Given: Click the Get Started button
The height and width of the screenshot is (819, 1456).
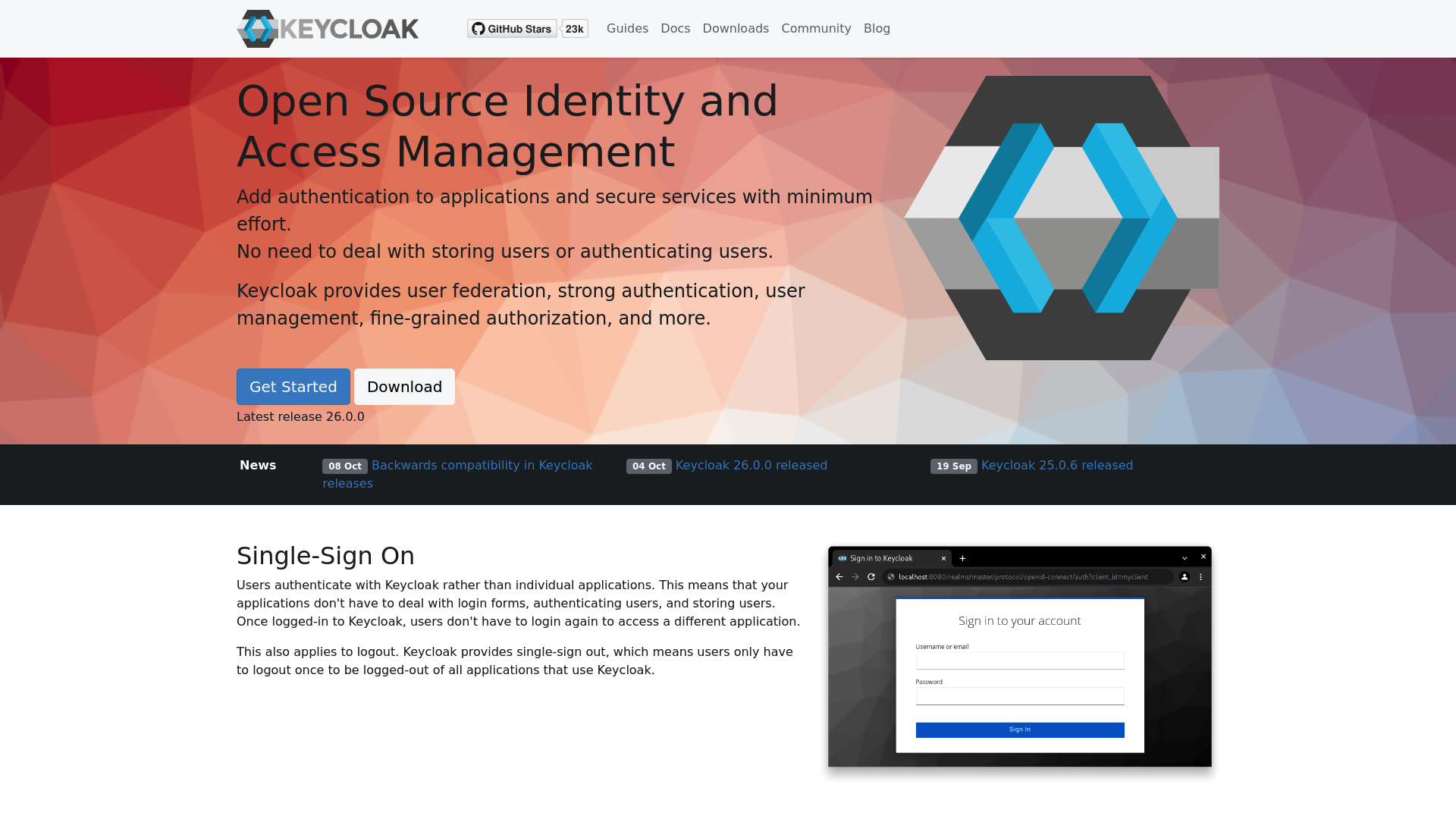Looking at the screenshot, I should [x=293, y=387].
